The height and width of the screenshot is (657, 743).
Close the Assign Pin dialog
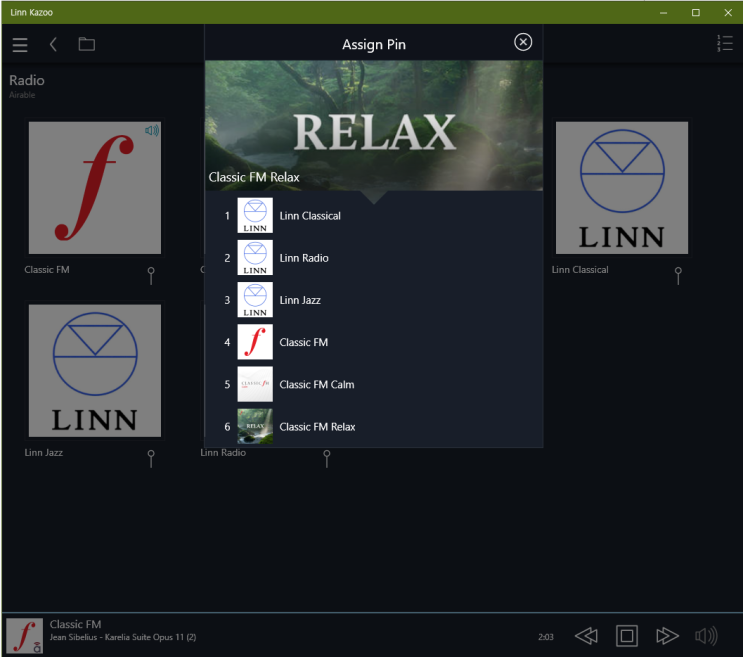(x=523, y=42)
